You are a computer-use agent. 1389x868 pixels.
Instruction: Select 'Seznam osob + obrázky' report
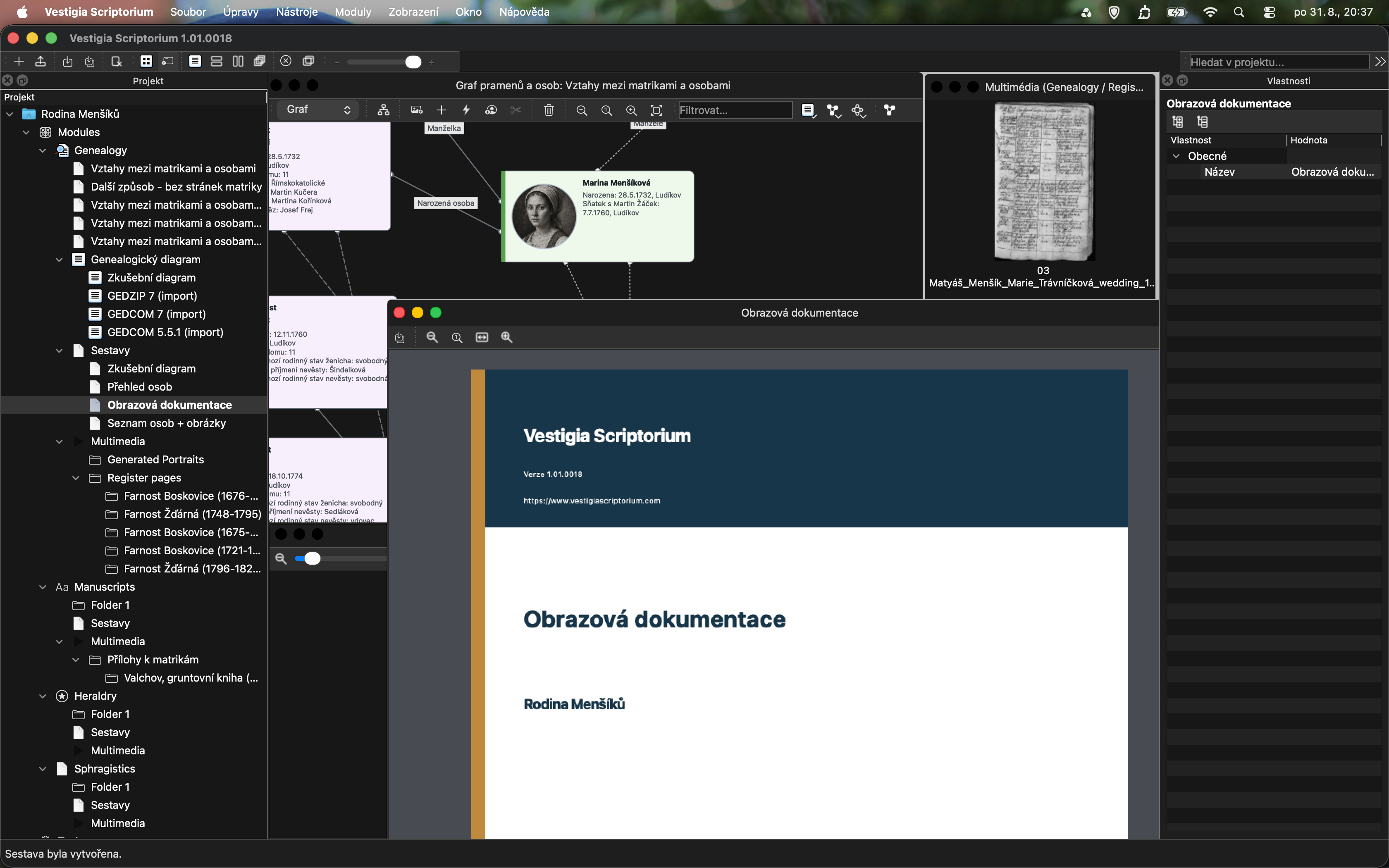pos(167,423)
